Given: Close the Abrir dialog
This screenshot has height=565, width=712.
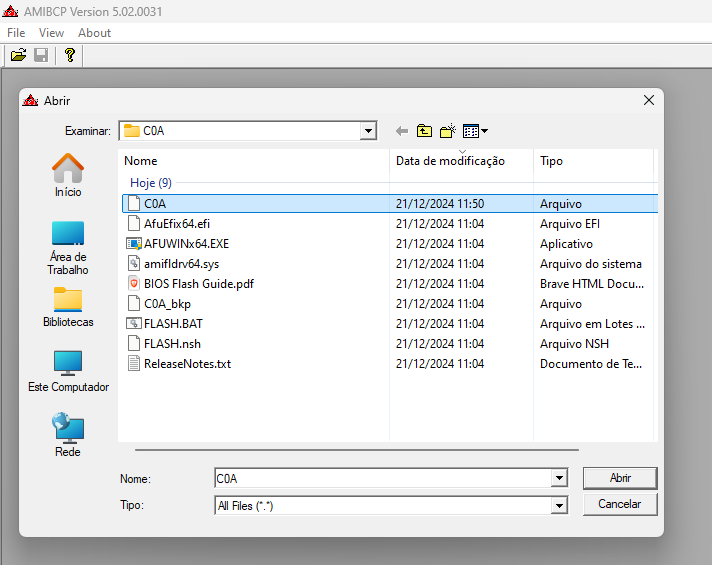Looking at the screenshot, I should pos(649,100).
